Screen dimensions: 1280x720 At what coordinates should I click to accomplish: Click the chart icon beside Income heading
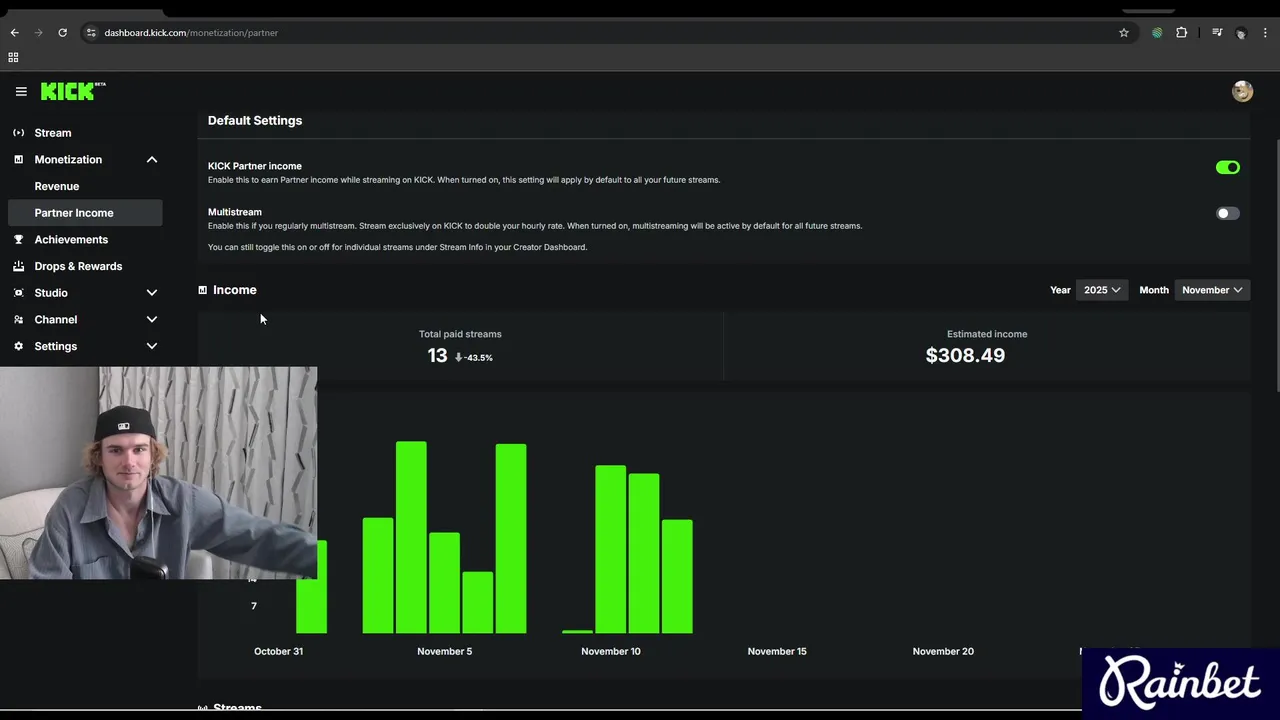pos(202,290)
